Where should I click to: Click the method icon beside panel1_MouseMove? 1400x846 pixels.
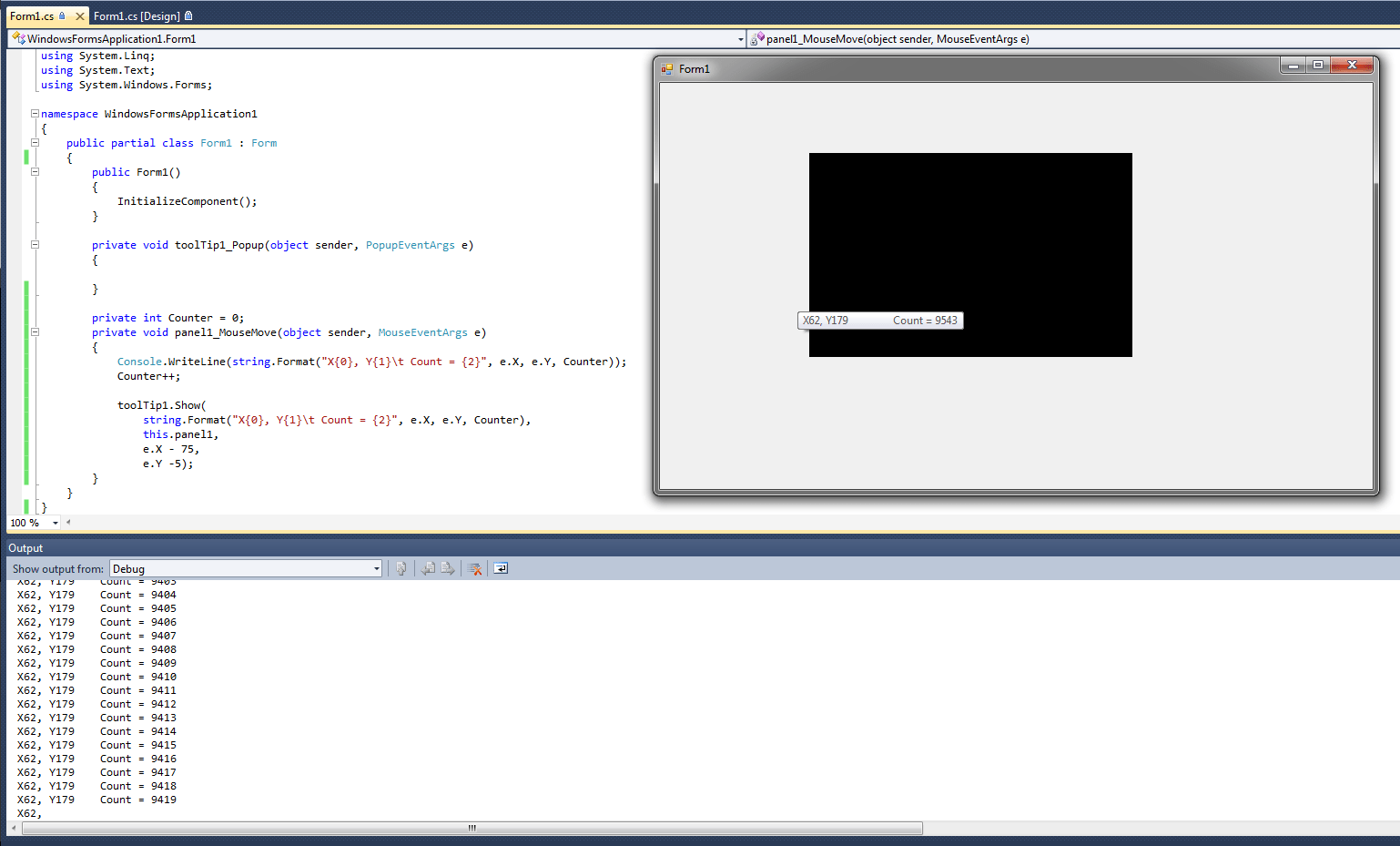click(756, 38)
